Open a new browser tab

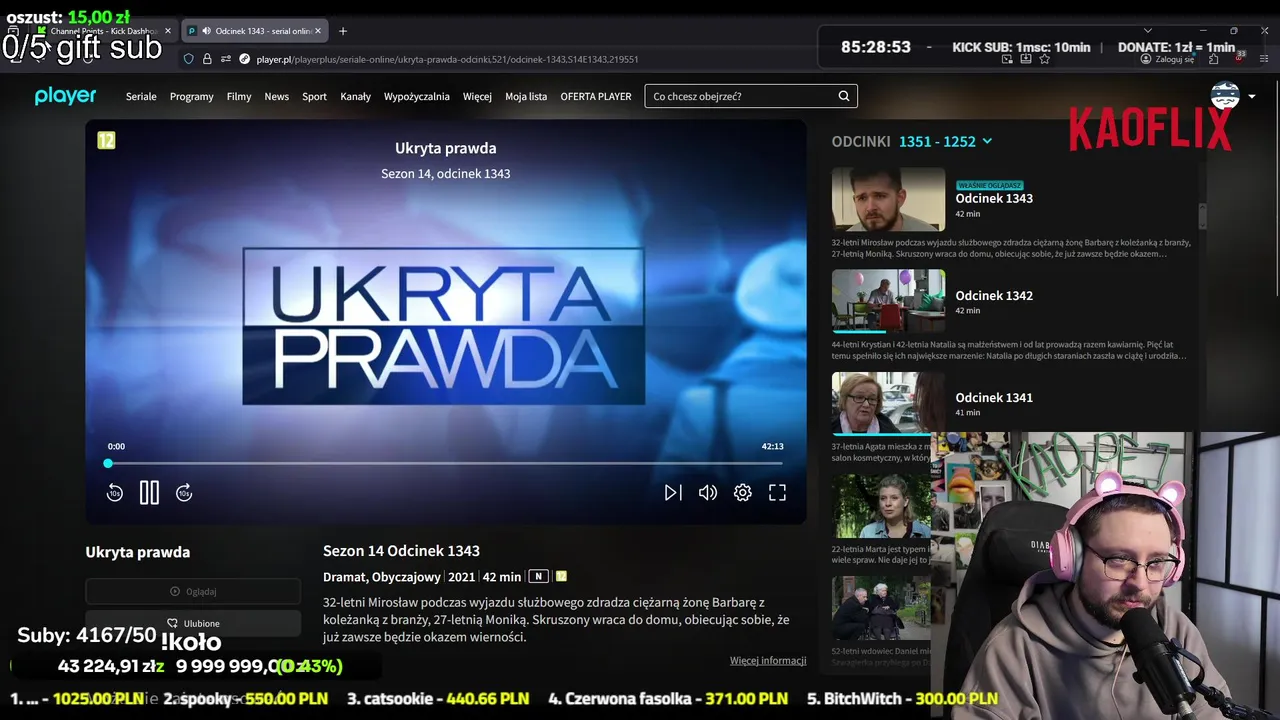[x=343, y=31]
